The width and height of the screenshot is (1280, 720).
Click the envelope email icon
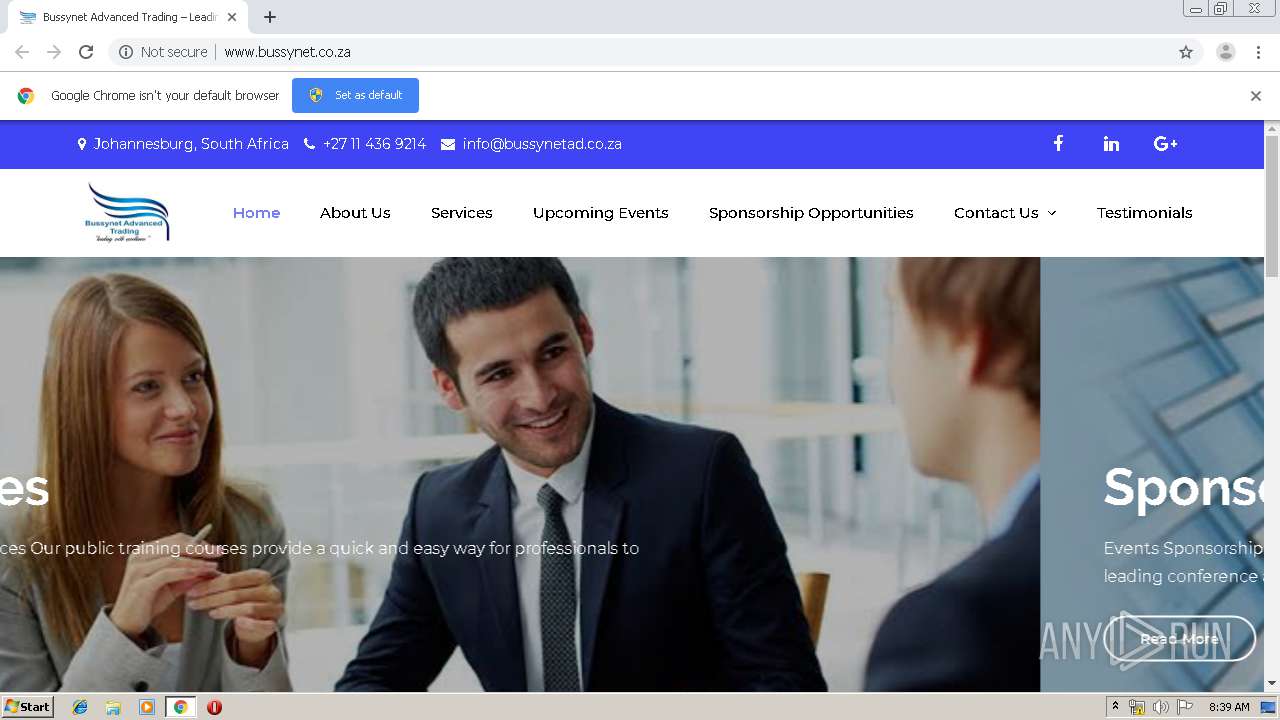pyautogui.click(x=448, y=144)
